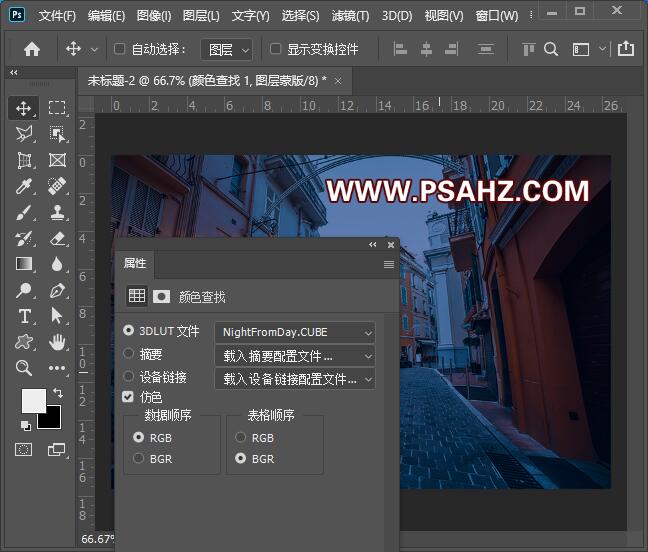Select the Polygonal Lasso tool

click(x=24, y=134)
